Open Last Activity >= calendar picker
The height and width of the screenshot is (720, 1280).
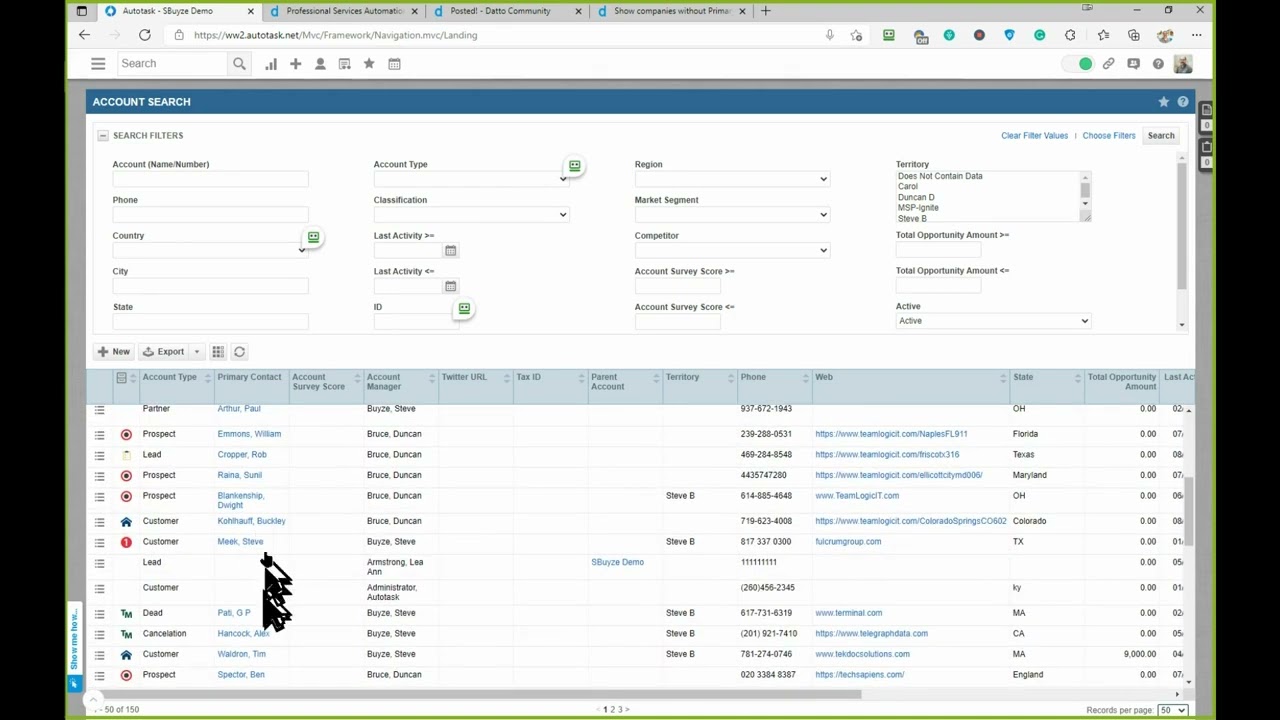450,251
